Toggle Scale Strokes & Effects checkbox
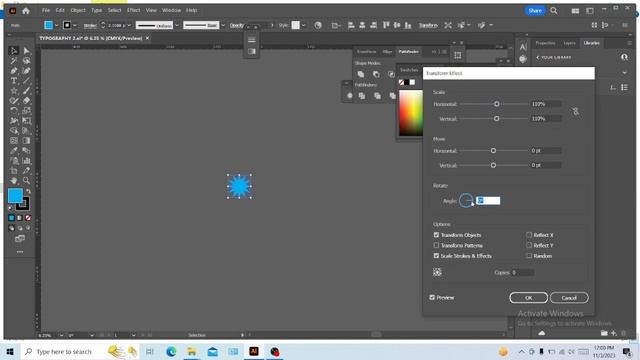 pos(436,256)
